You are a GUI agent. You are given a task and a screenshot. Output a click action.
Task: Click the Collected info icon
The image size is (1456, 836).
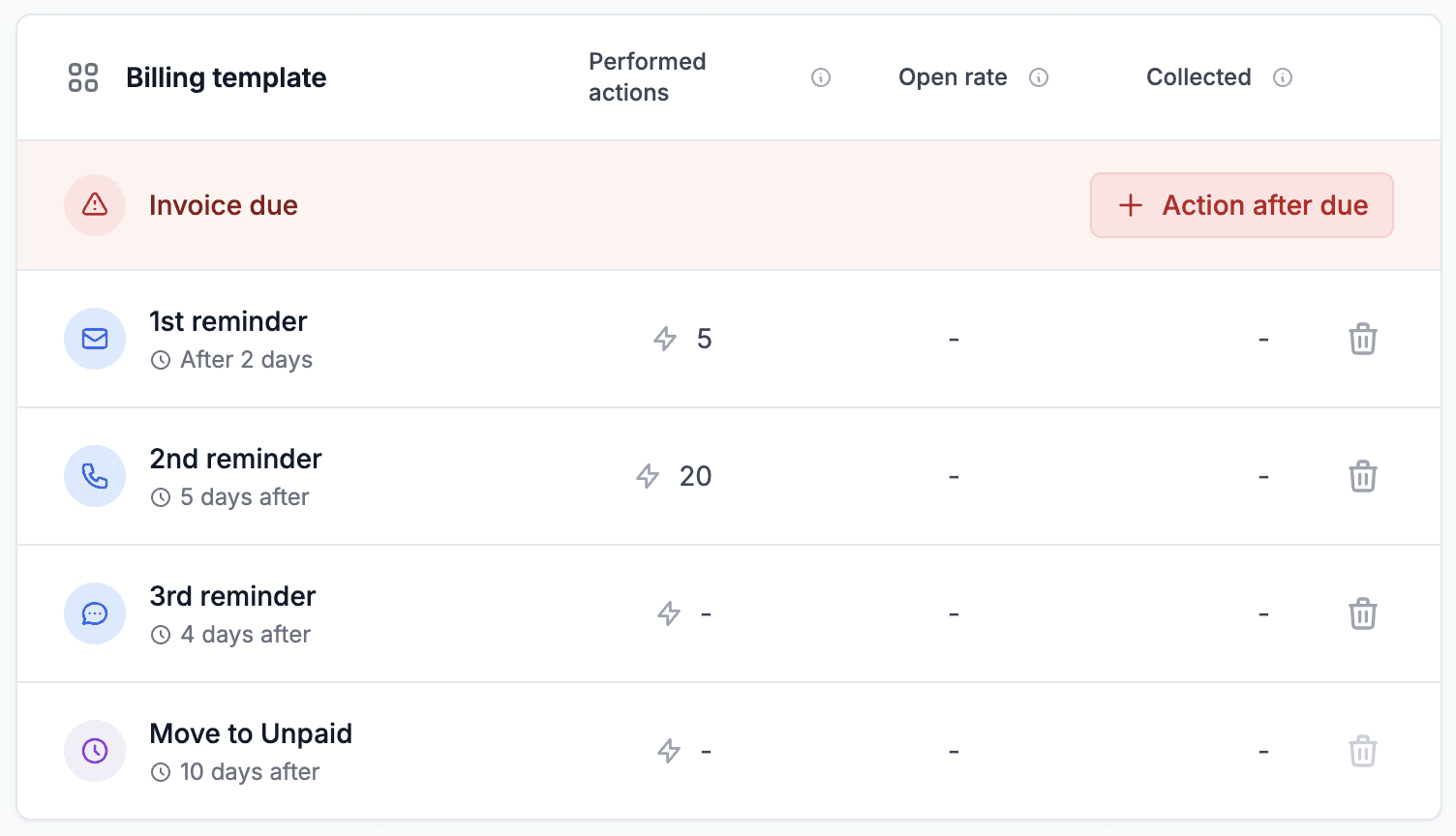(x=1283, y=77)
